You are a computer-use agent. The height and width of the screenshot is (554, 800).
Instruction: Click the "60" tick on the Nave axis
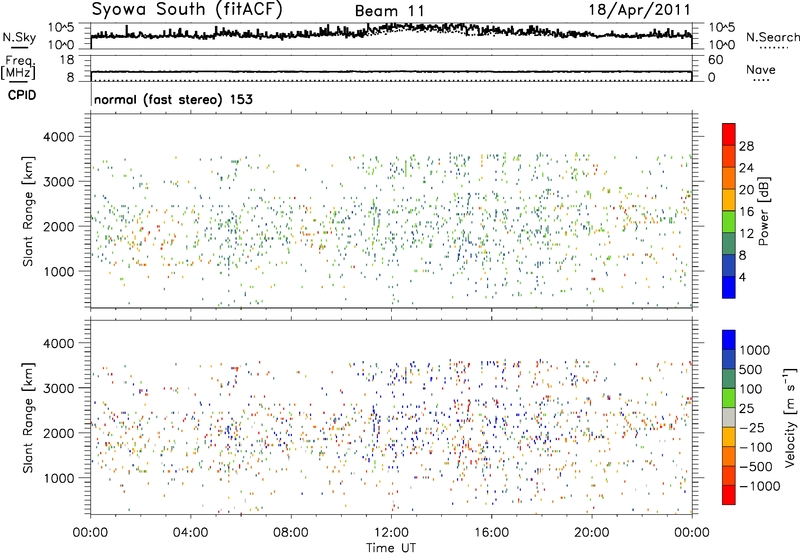tap(715, 60)
